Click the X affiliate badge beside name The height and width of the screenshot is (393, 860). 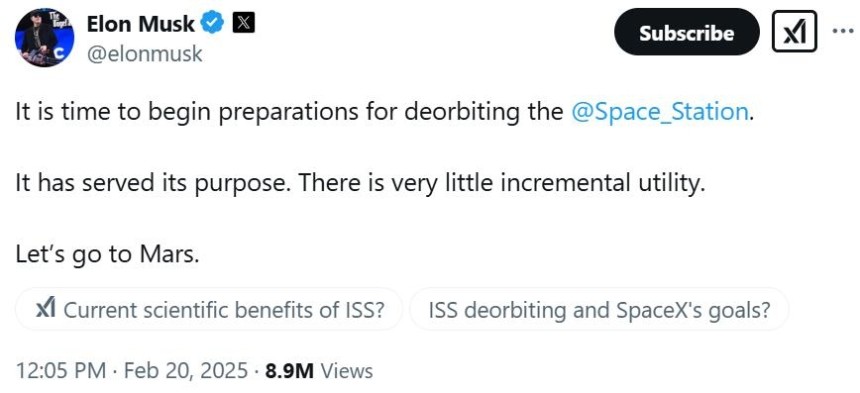pos(244,23)
